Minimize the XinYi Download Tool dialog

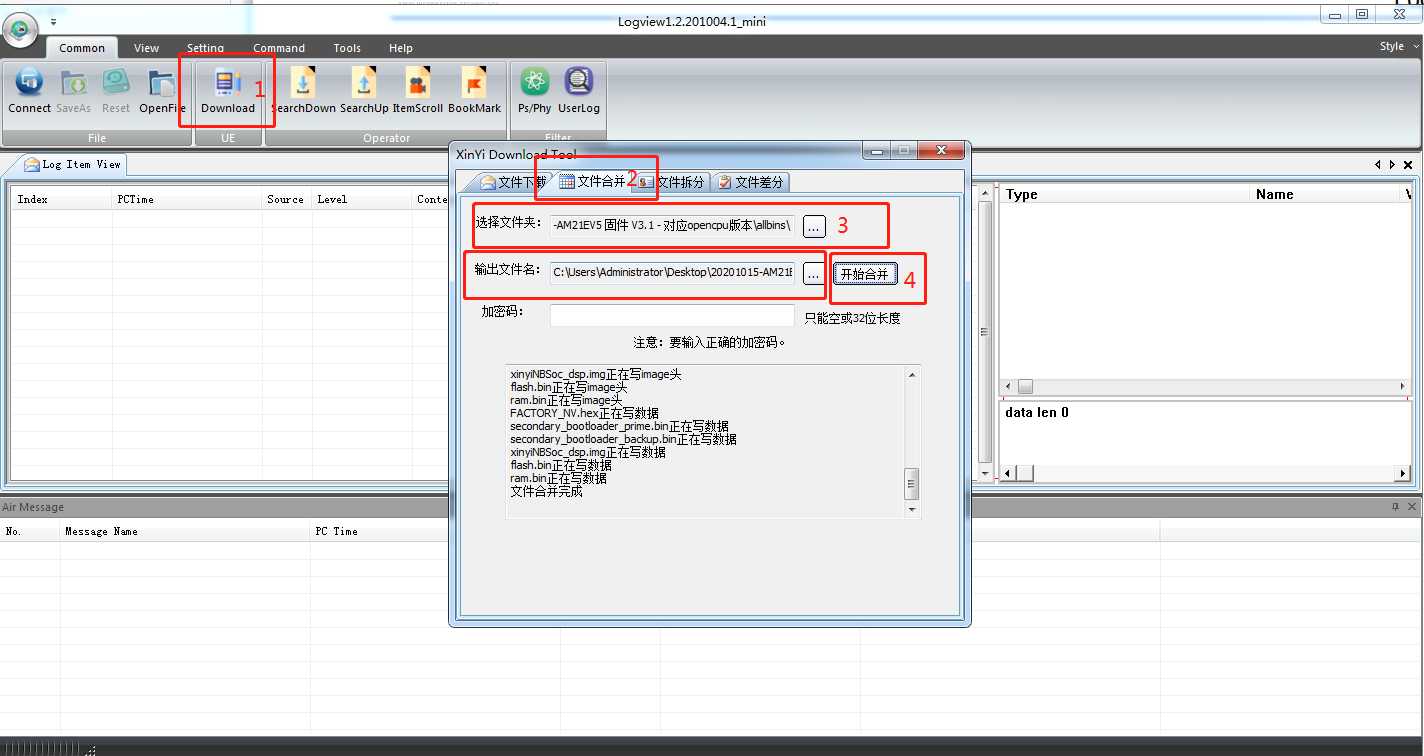point(878,151)
